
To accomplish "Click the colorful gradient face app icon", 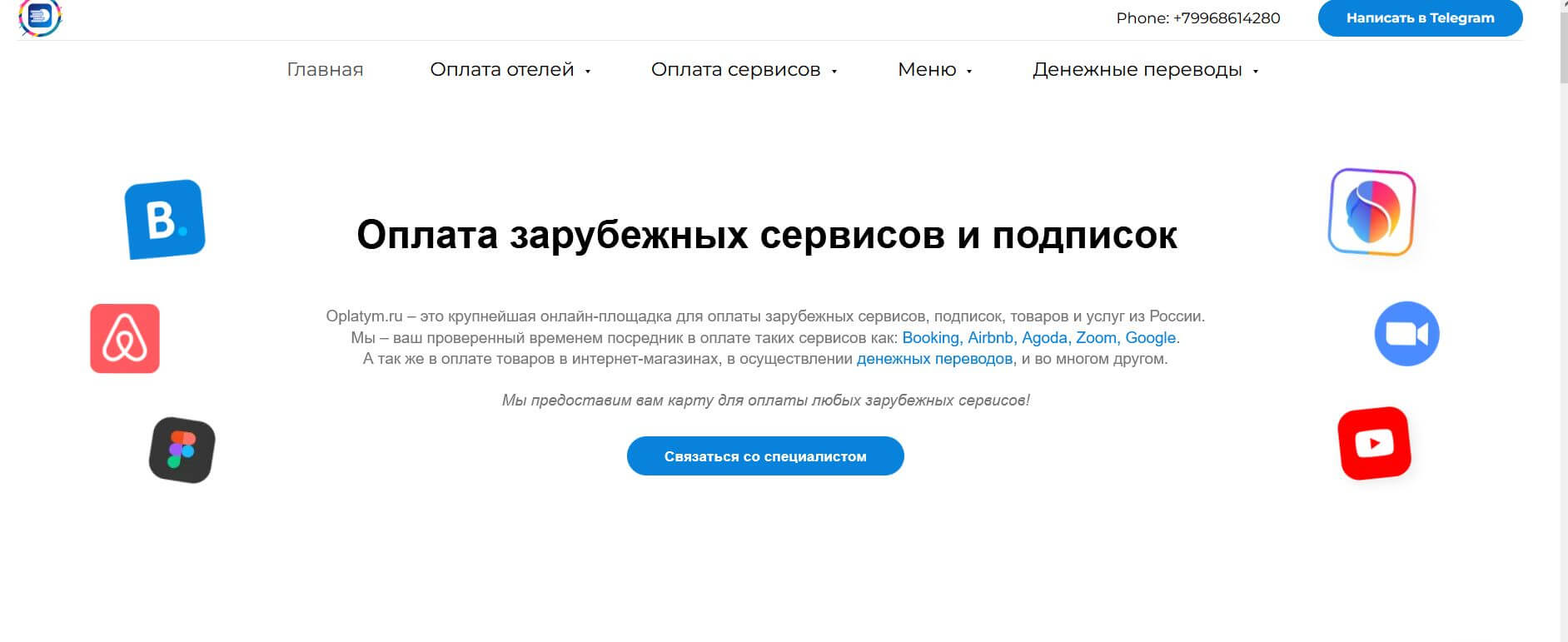I will coord(1371,212).
